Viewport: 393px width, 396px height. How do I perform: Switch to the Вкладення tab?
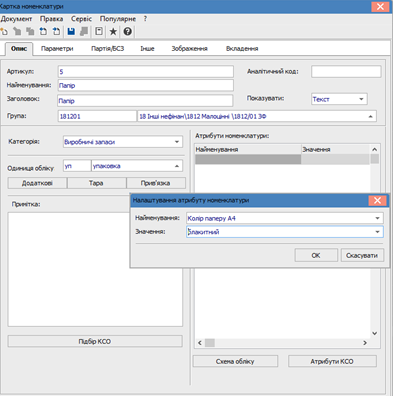click(x=242, y=49)
